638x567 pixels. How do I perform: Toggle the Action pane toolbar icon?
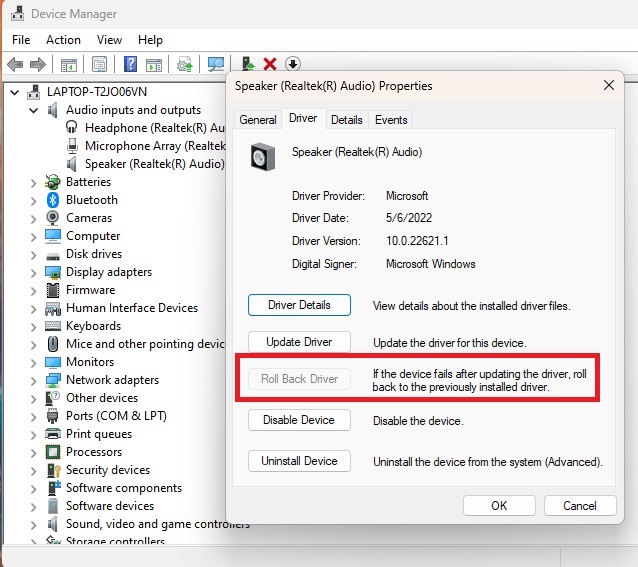tap(154, 65)
